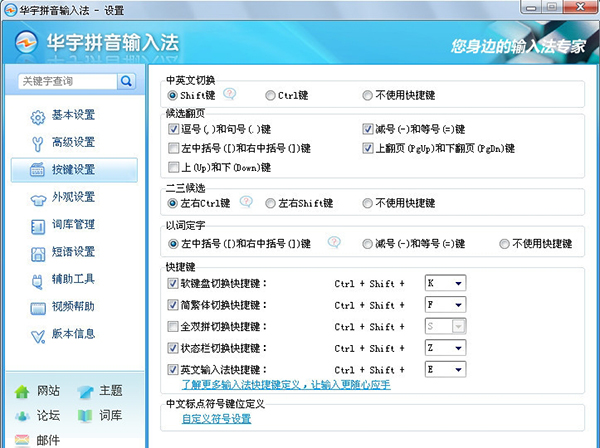
Task: Open 自定义符号设置 link
Action: pos(216,419)
